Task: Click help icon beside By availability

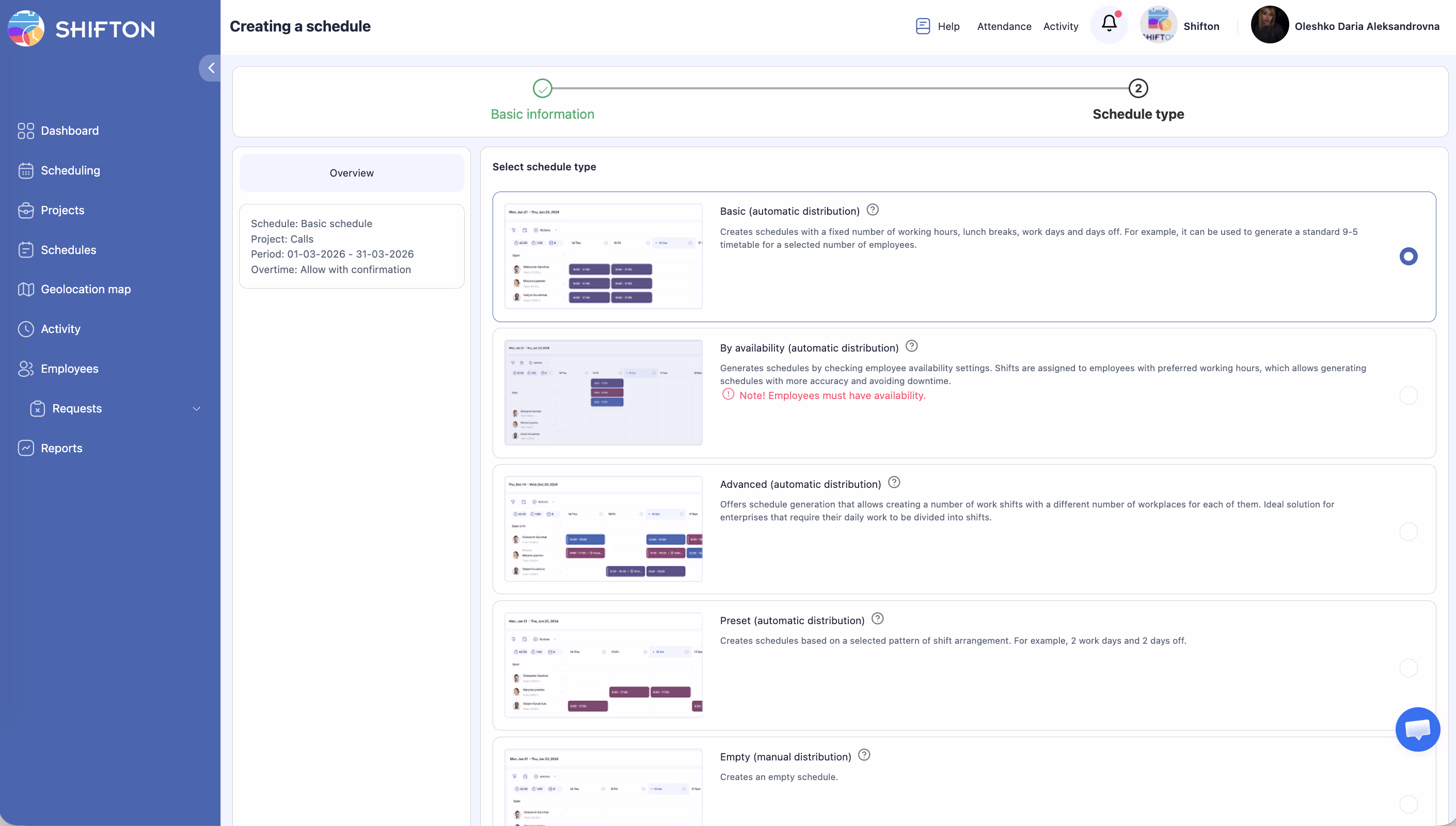Action: click(911, 346)
